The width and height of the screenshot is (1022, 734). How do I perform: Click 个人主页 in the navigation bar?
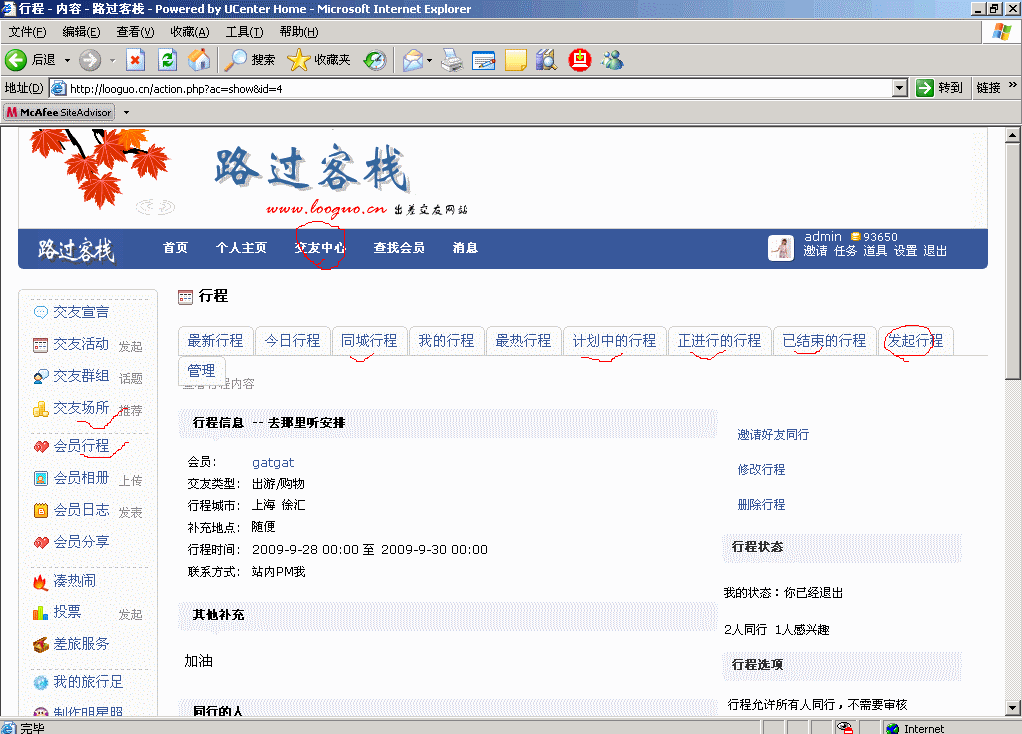[241, 248]
